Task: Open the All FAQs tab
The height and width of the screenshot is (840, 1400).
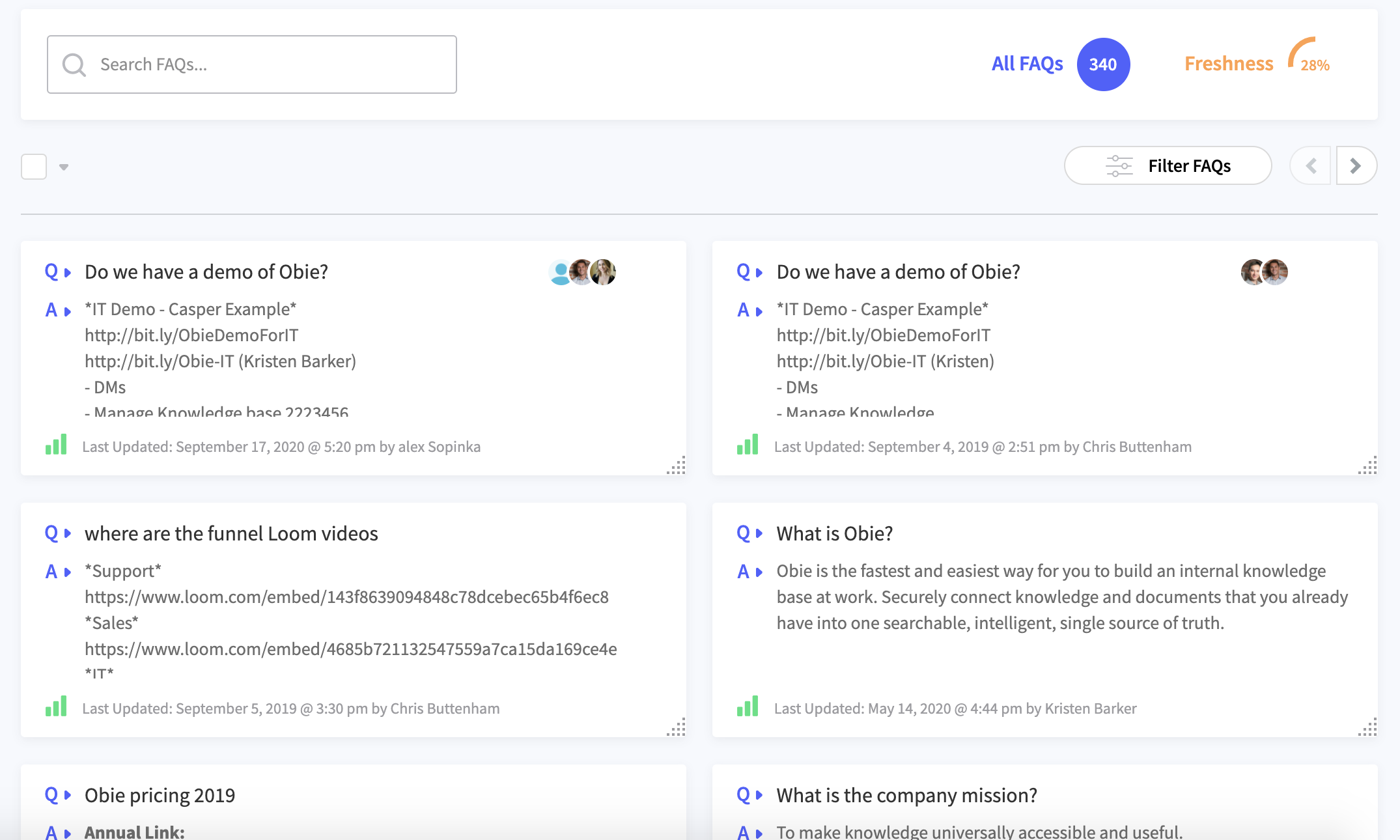Action: pyautogui.click(x=1027, y=64)
